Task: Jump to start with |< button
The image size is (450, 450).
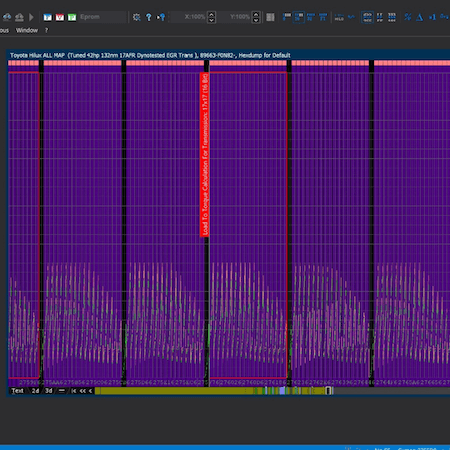Action: click(74, 391)
